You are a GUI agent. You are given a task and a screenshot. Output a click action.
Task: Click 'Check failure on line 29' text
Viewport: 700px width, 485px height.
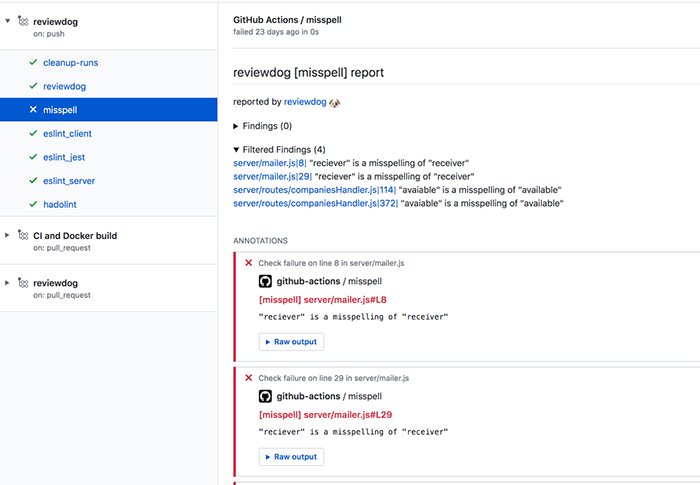click(333, 378)
